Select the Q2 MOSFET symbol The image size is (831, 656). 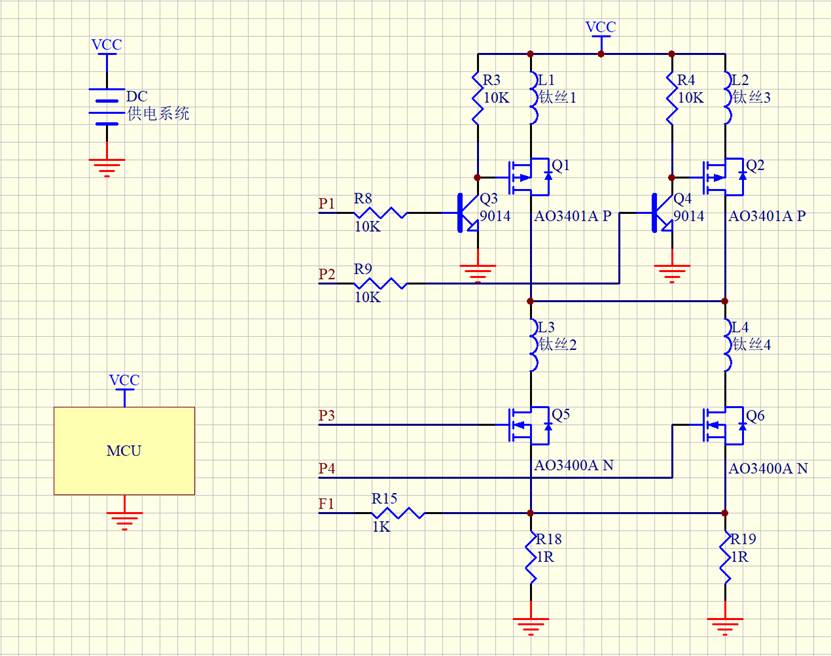(723, 177)
